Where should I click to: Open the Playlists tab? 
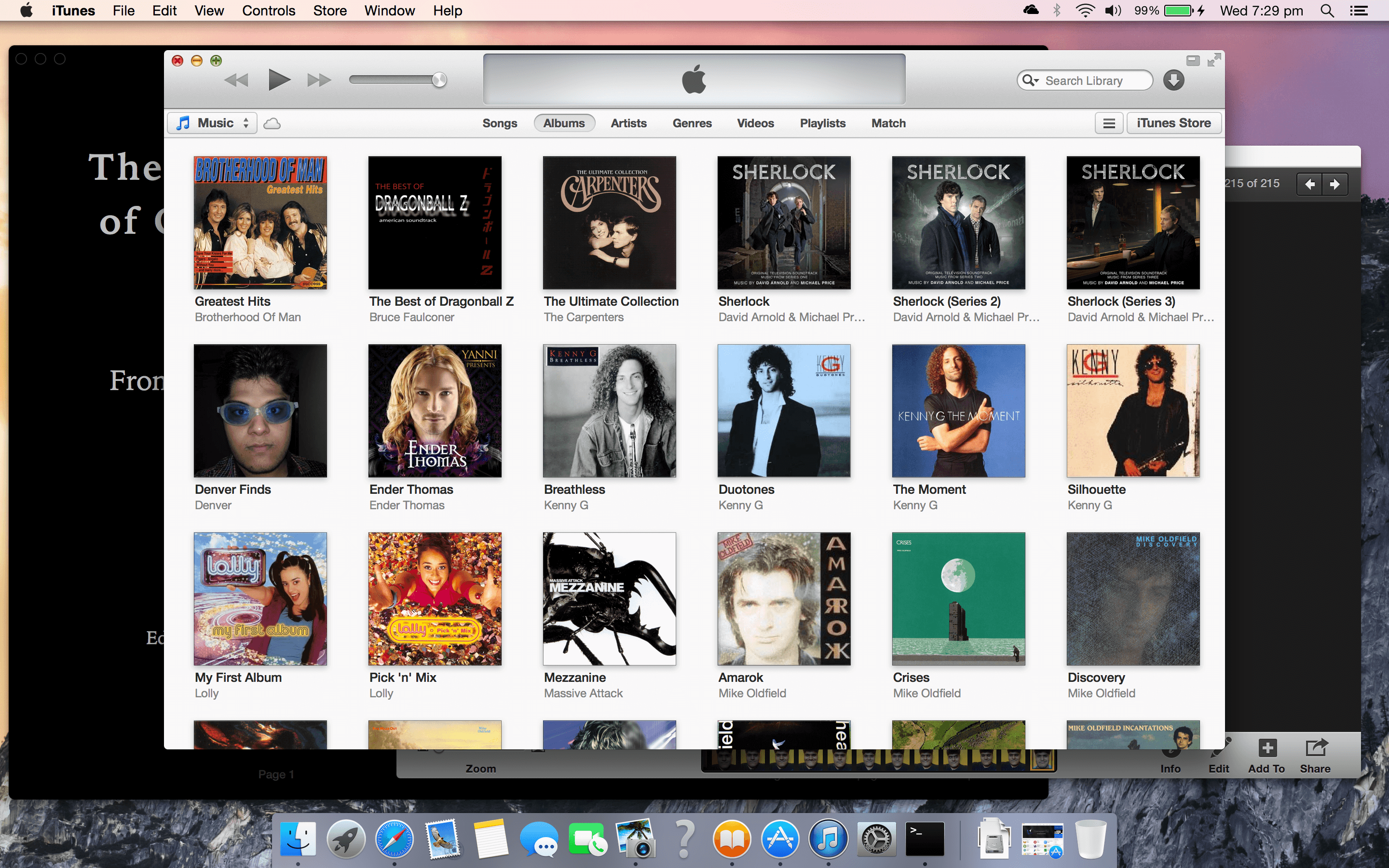pyautogui.click(x=822, y=123)
